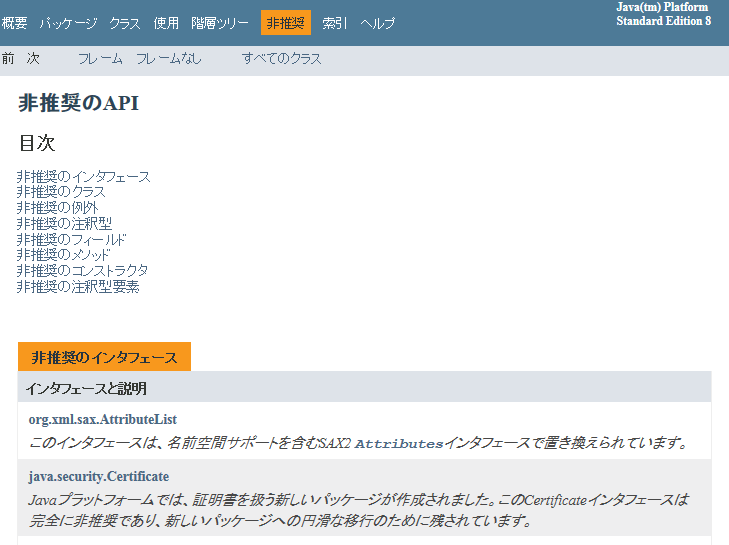Open the 索引 navigation link
729x545 pixels.
click(x=335, y=23)
